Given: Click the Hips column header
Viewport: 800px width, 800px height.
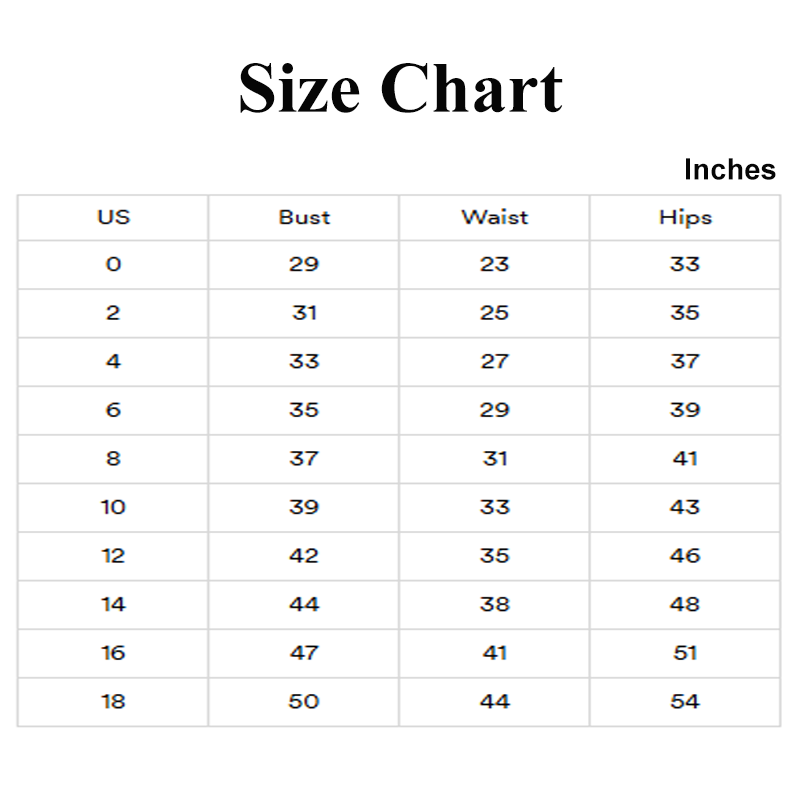Looking at the screenshot, I should (x=685, y=217).
